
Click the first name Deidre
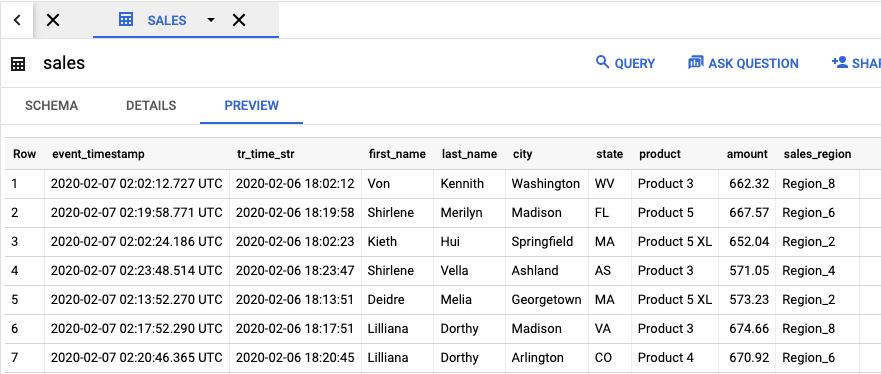pyautogui.click(x=386, y=300)
